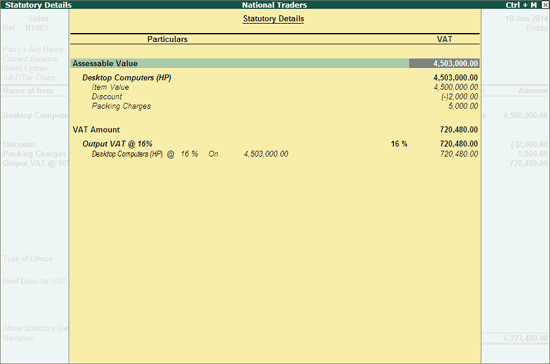Viewport: 550px width, 364px height.
Task: Click the 720,480.00 VAT Amount total
Action: pos(459,130)
